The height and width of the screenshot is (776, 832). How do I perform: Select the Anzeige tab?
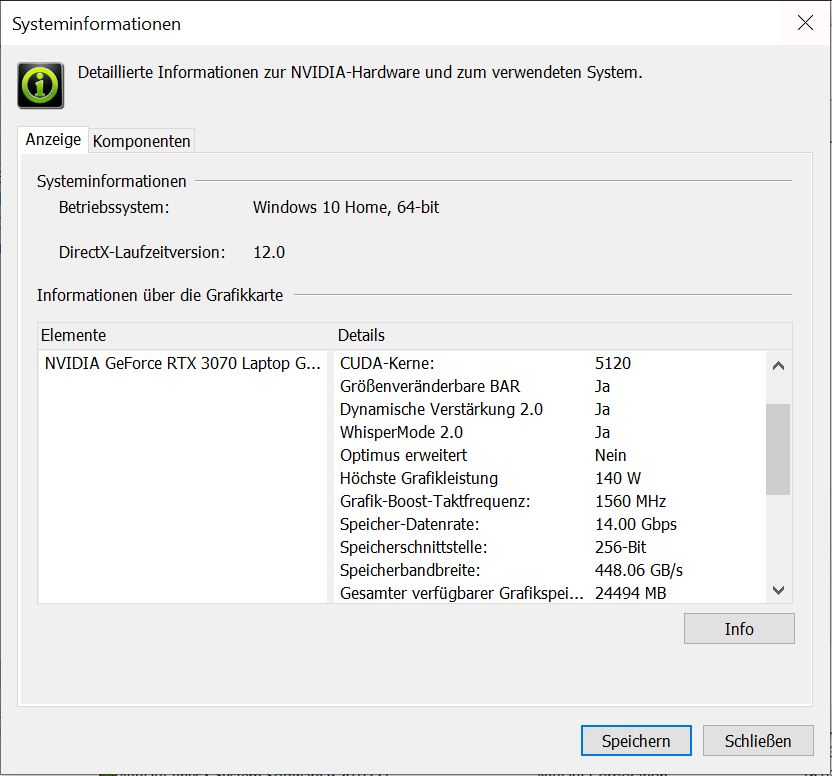(x=53, y=140)
